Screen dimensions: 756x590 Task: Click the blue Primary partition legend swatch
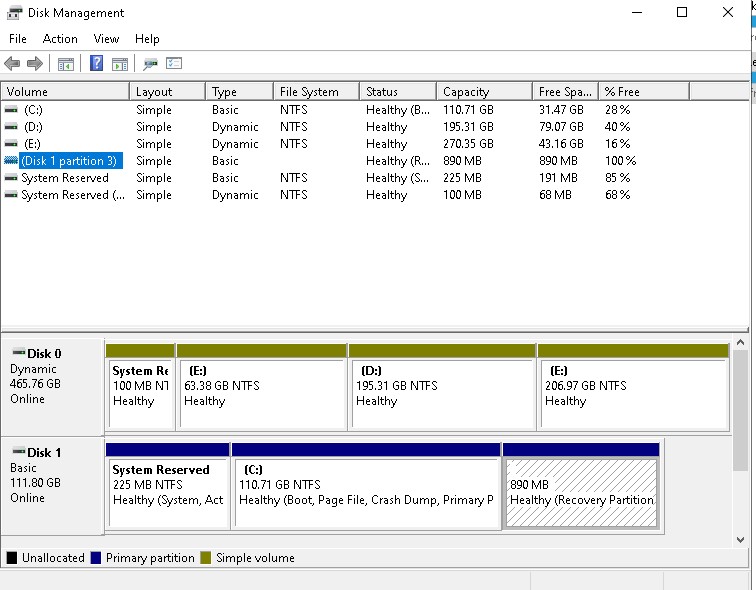[95, 558]
